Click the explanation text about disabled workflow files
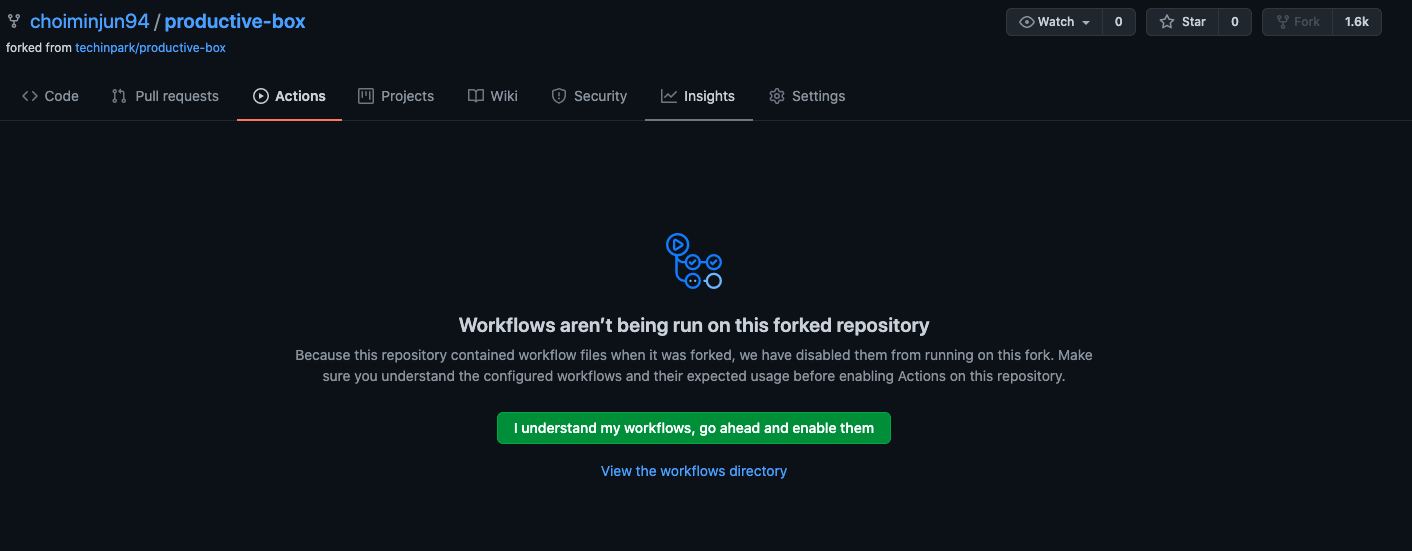Viewport: 1412px width, 551px height. point(694,366)
